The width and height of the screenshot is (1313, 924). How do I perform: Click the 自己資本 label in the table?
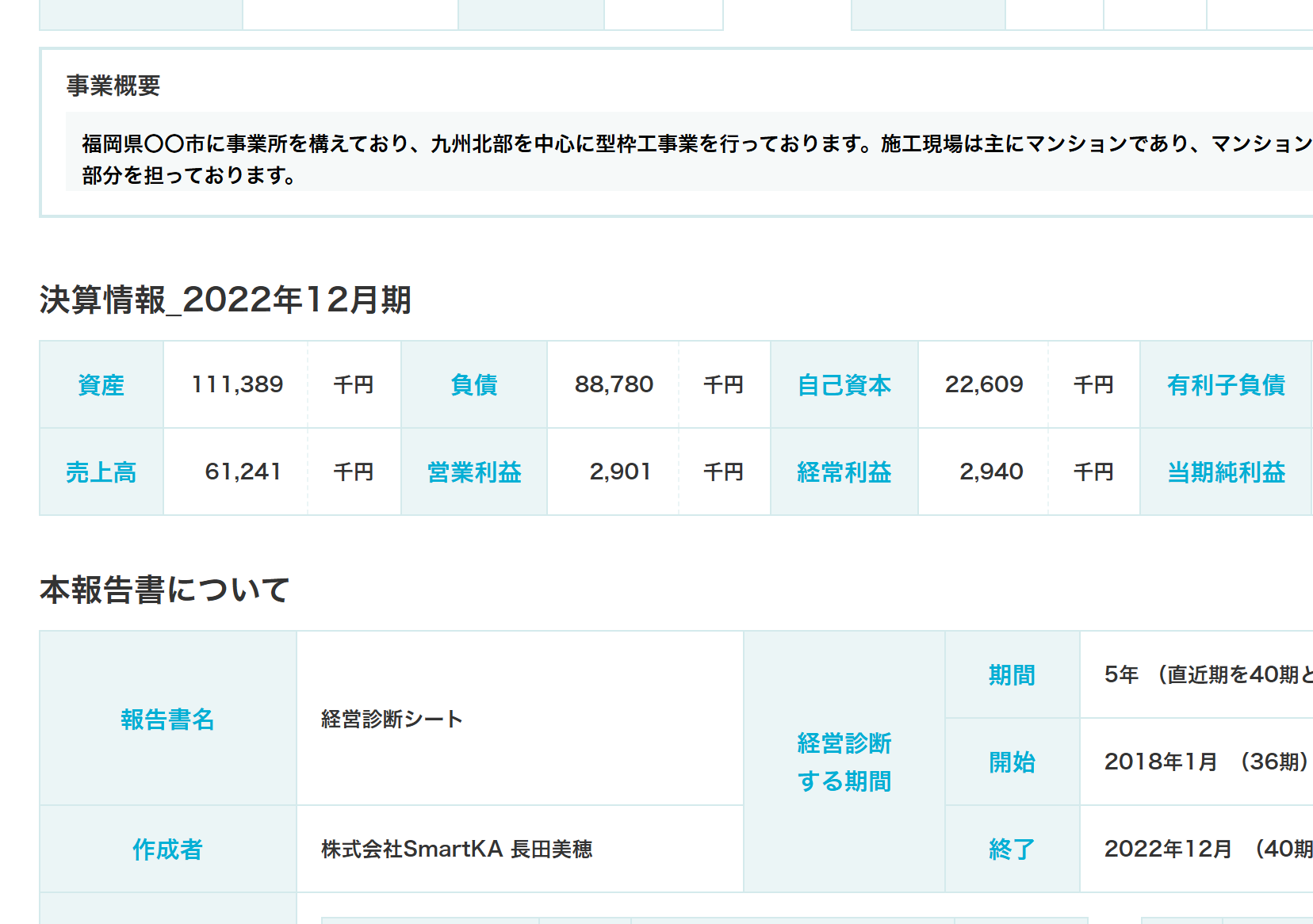tap(844, 385)
